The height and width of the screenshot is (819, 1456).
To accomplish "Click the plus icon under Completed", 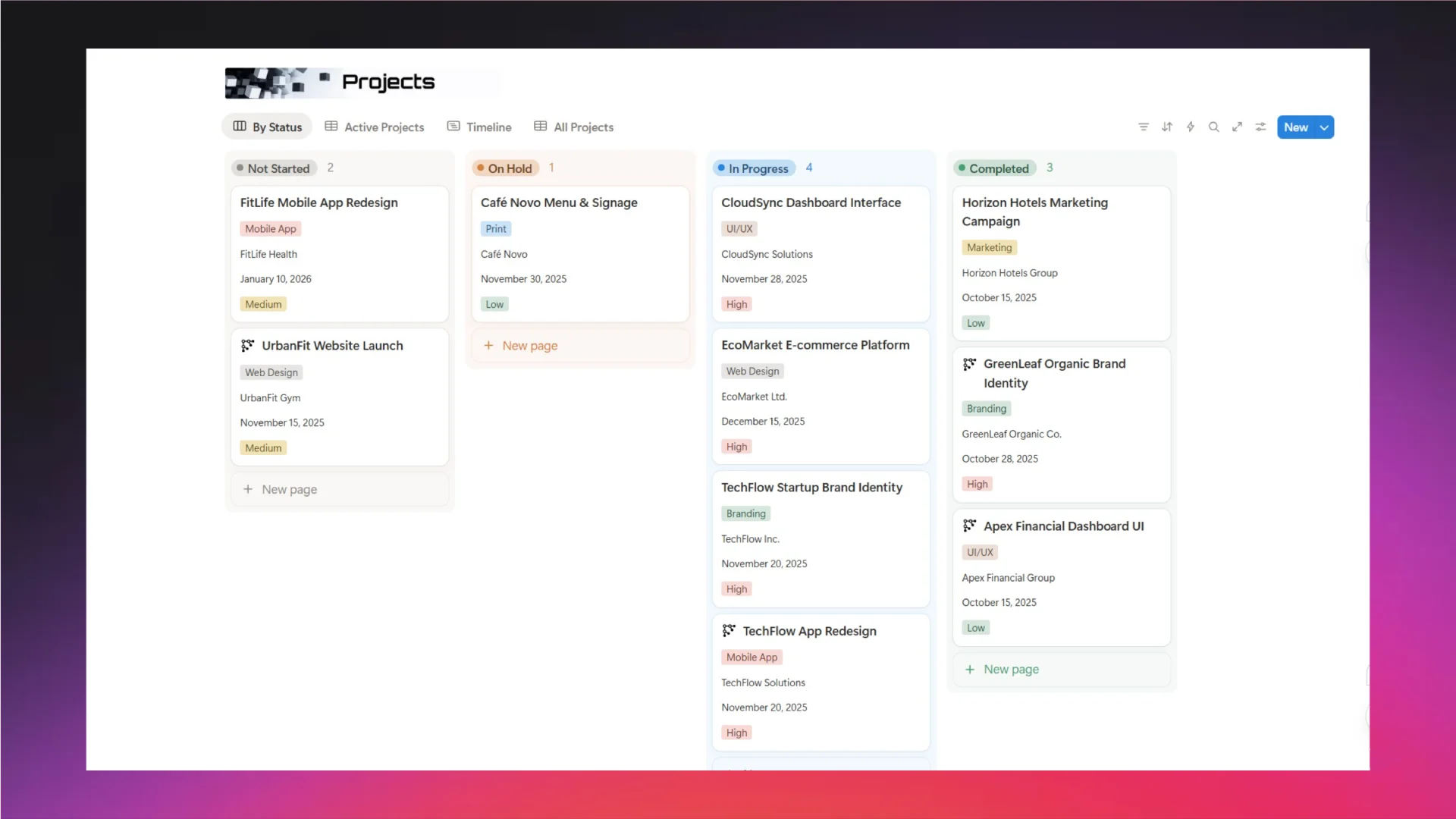I will point(970,669).
